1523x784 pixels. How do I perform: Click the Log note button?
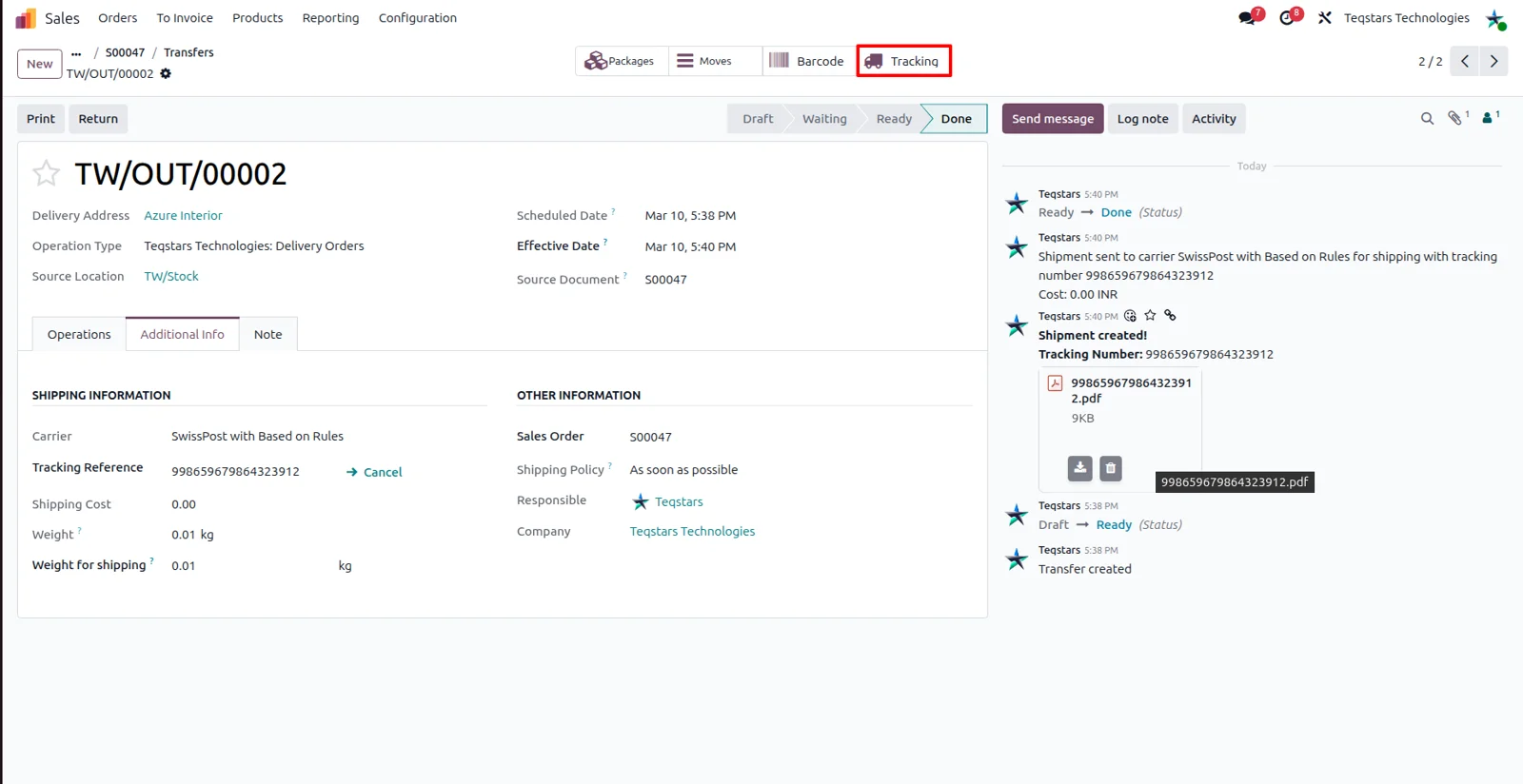pyautogui.click(x=1142, y=119)
